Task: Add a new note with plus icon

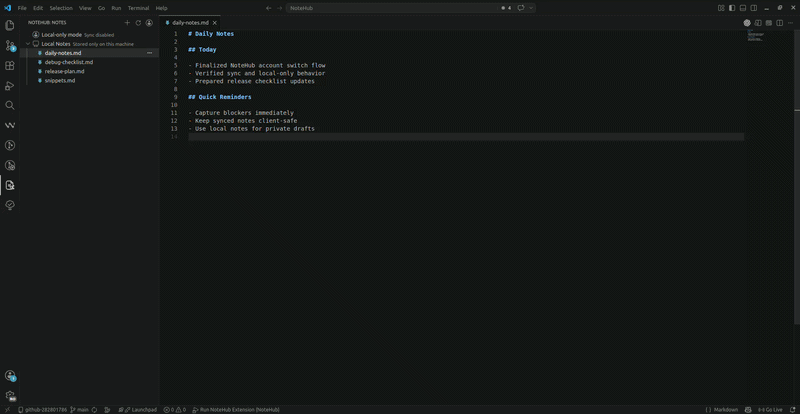Action: [x=128, y=23]
